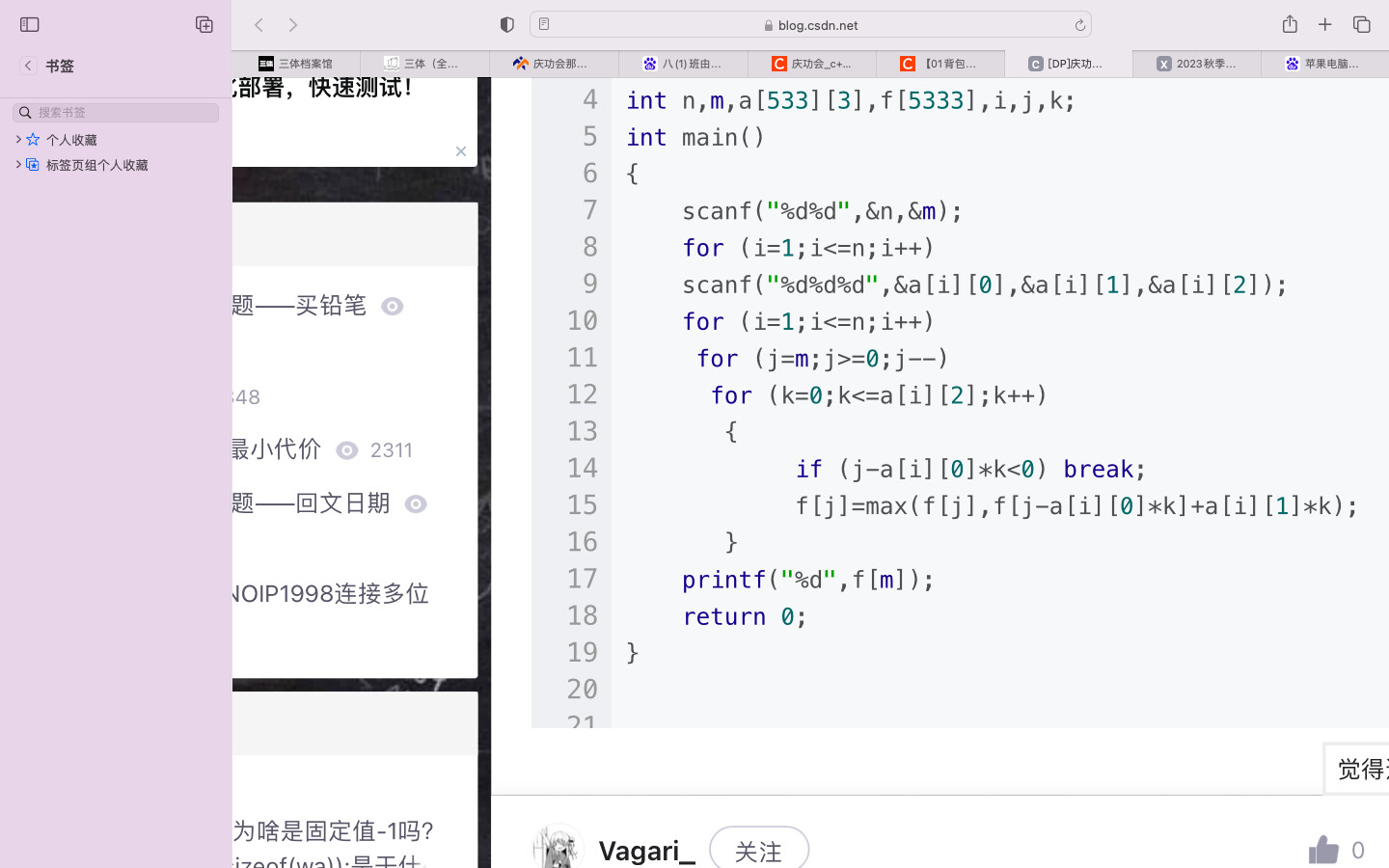Like the article with thumbs-up
Screen dimensions: 1389x868
click(x=1323, y=850)
